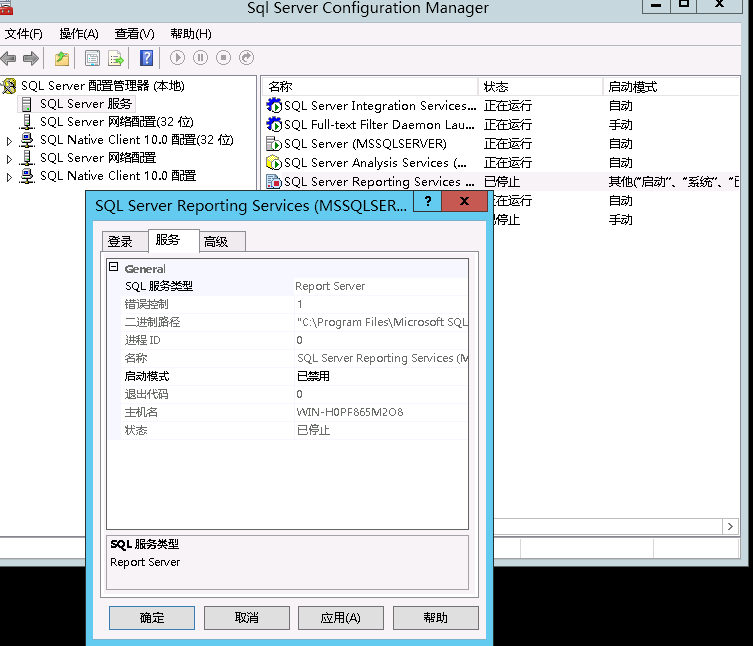Click the 状态 property value 已停止
This screenshot has width=753, height=646.
[x=313, y=430]
